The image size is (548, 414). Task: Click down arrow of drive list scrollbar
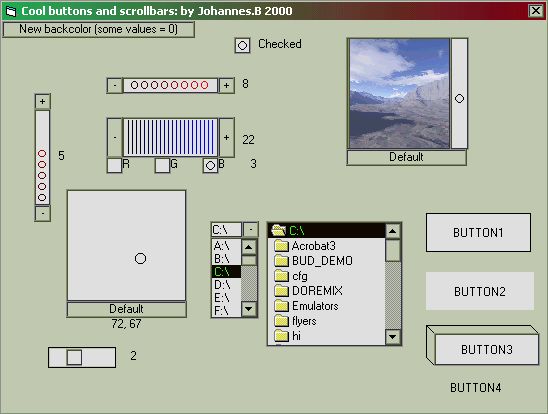pyautogui.click(x=249, y=309)
